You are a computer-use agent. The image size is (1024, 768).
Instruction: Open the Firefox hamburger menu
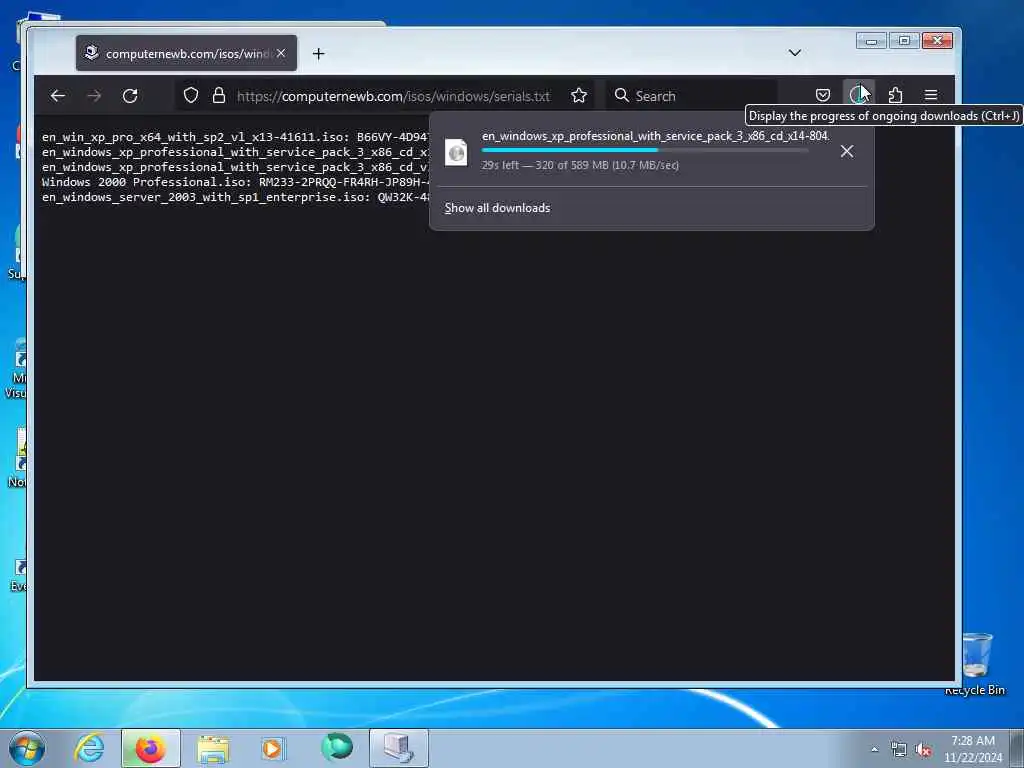[x=931, y=95]
